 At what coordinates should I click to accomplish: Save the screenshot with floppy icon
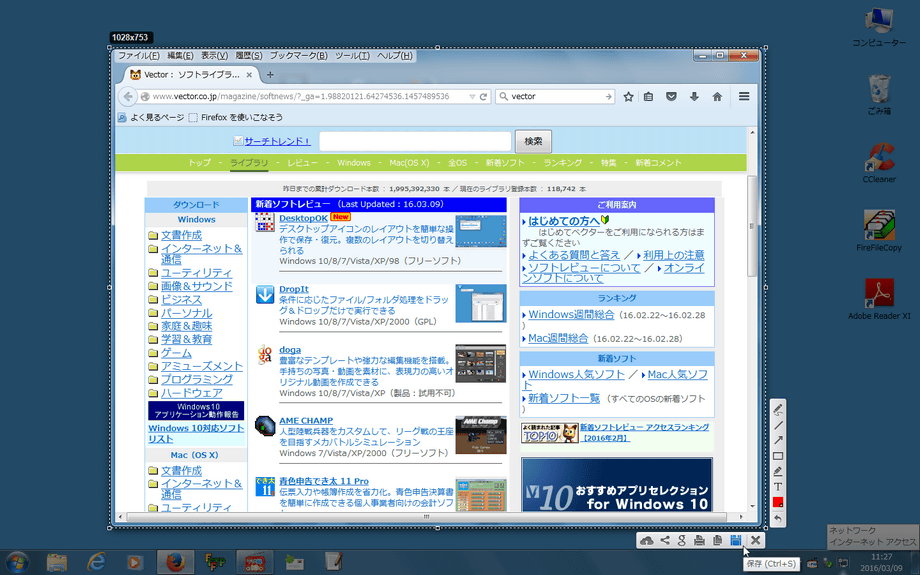(x=736, y=540)
